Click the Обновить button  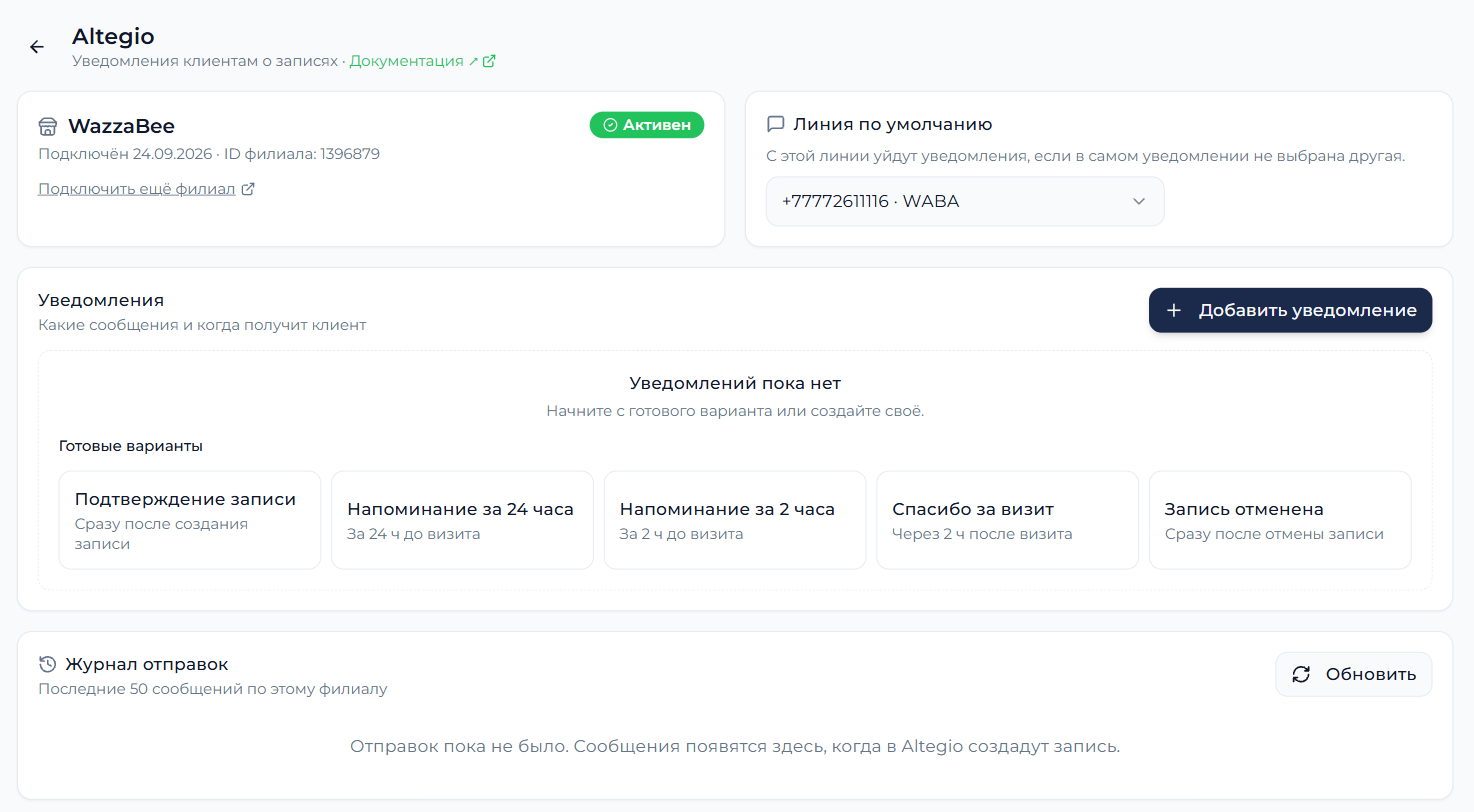(x=1353, y=674)
